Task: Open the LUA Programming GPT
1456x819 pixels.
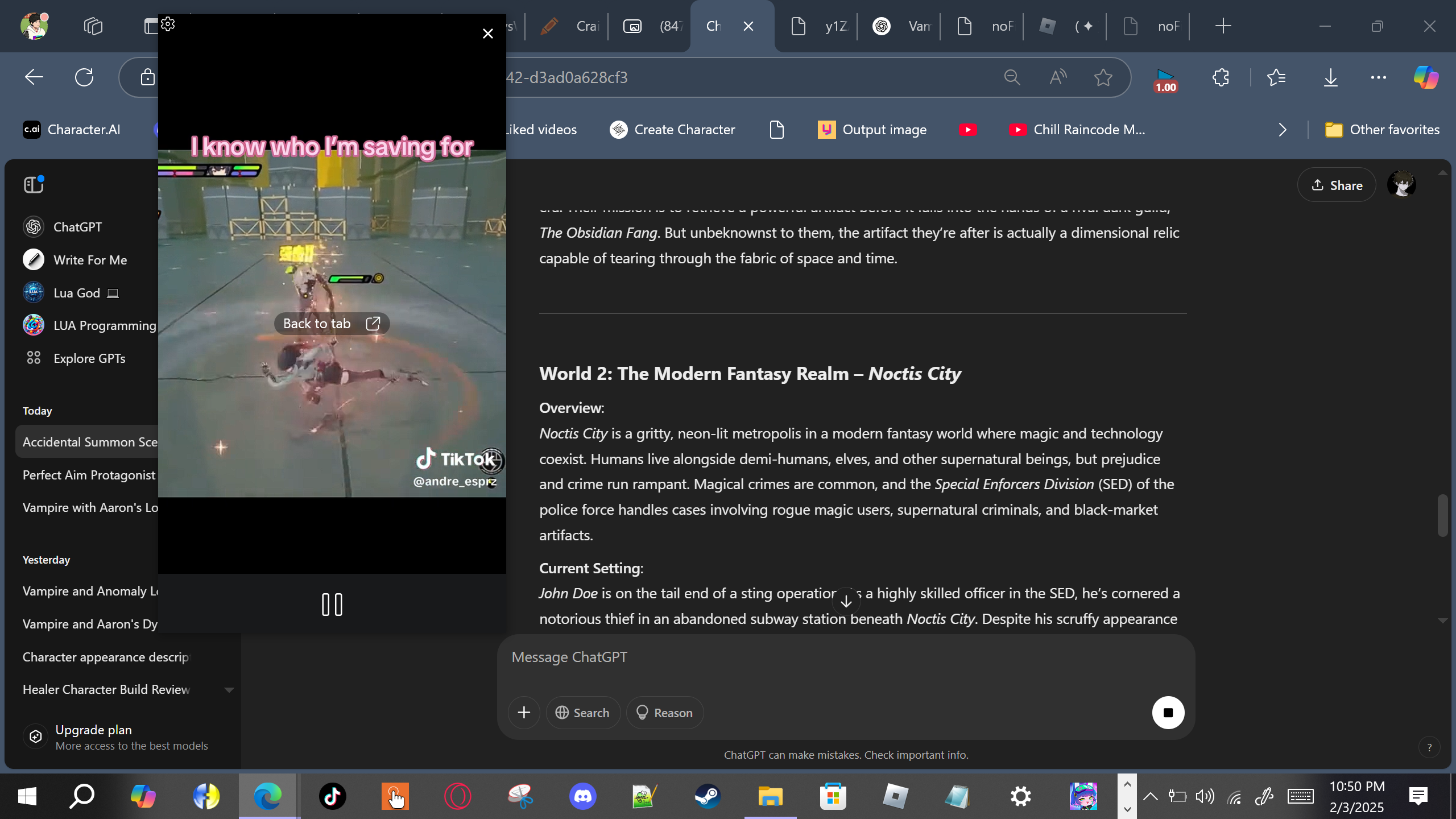Action: (x=89, y=325)
